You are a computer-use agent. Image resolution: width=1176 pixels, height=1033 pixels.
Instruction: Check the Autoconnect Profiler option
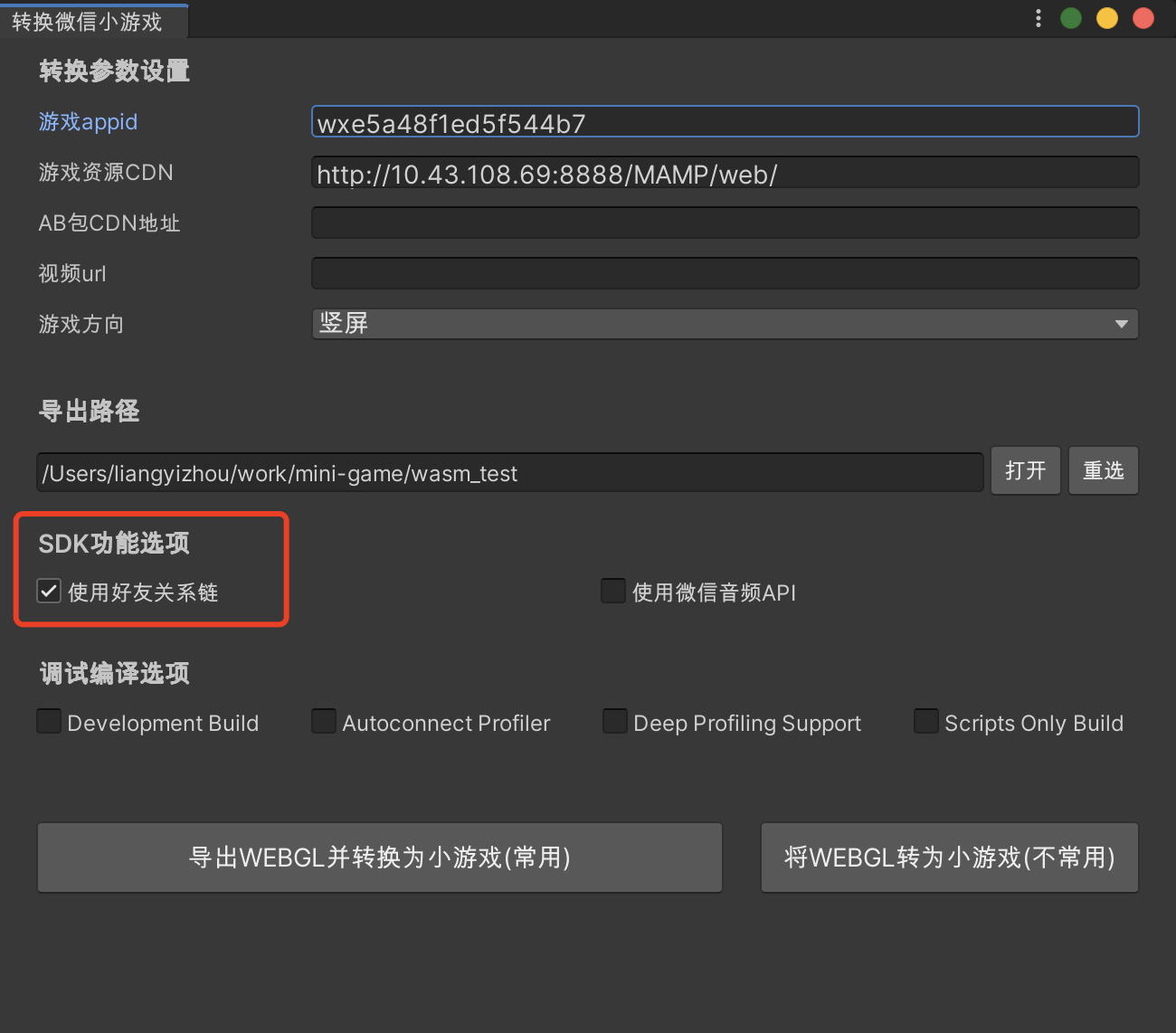324,722
